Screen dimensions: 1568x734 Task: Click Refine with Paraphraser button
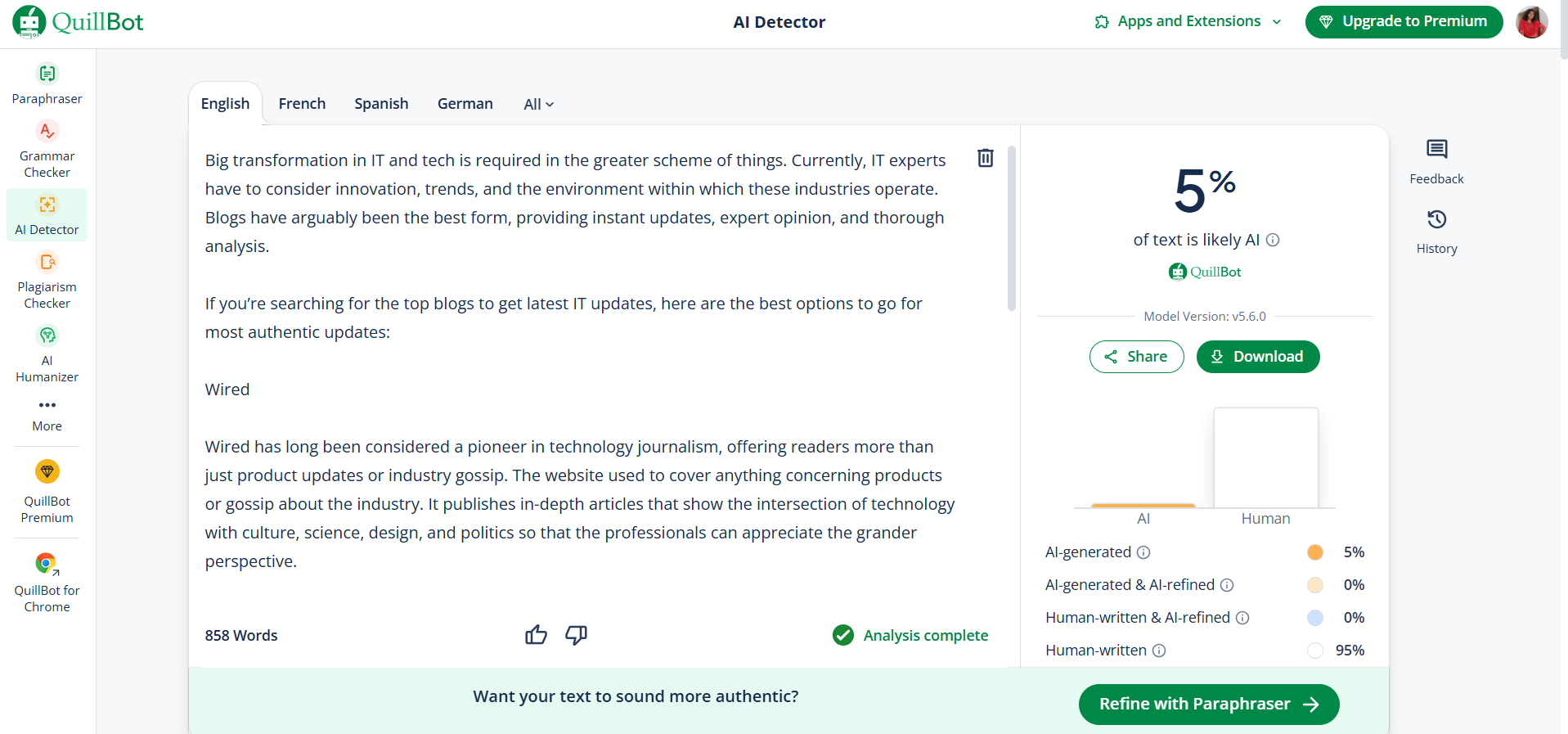tap(1208, 705)
